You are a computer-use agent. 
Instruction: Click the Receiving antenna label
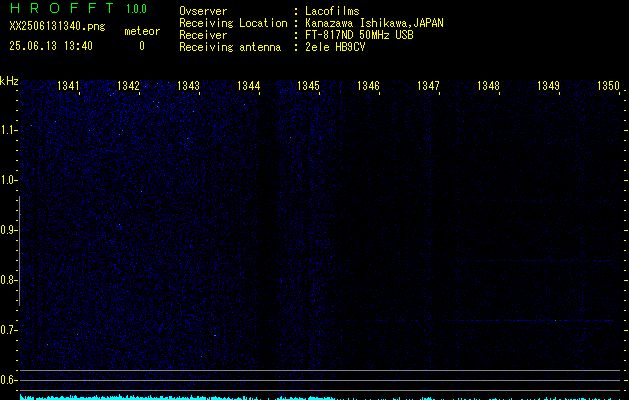point(230,47)
